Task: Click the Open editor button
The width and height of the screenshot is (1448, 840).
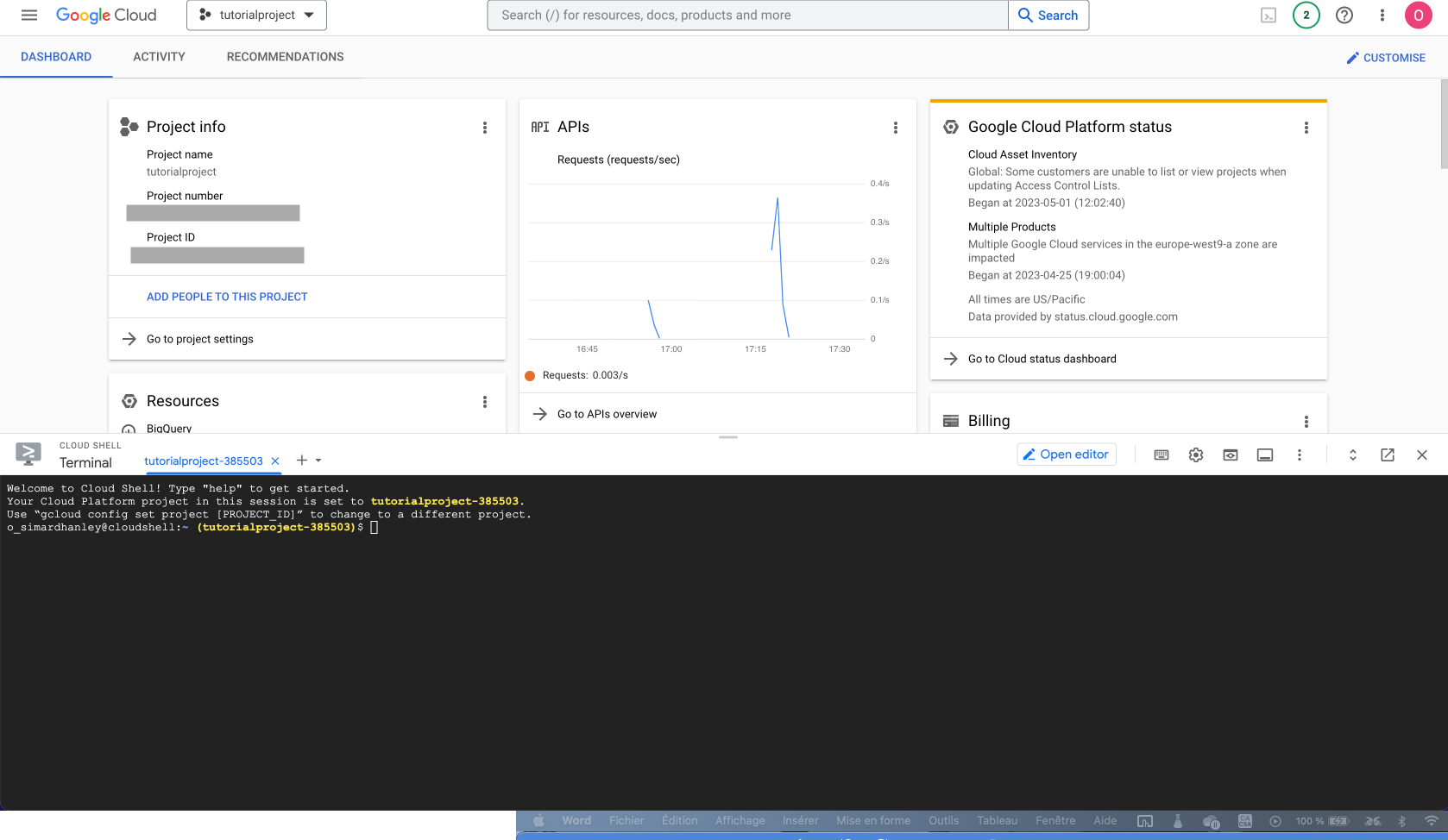Action: 1067,454
